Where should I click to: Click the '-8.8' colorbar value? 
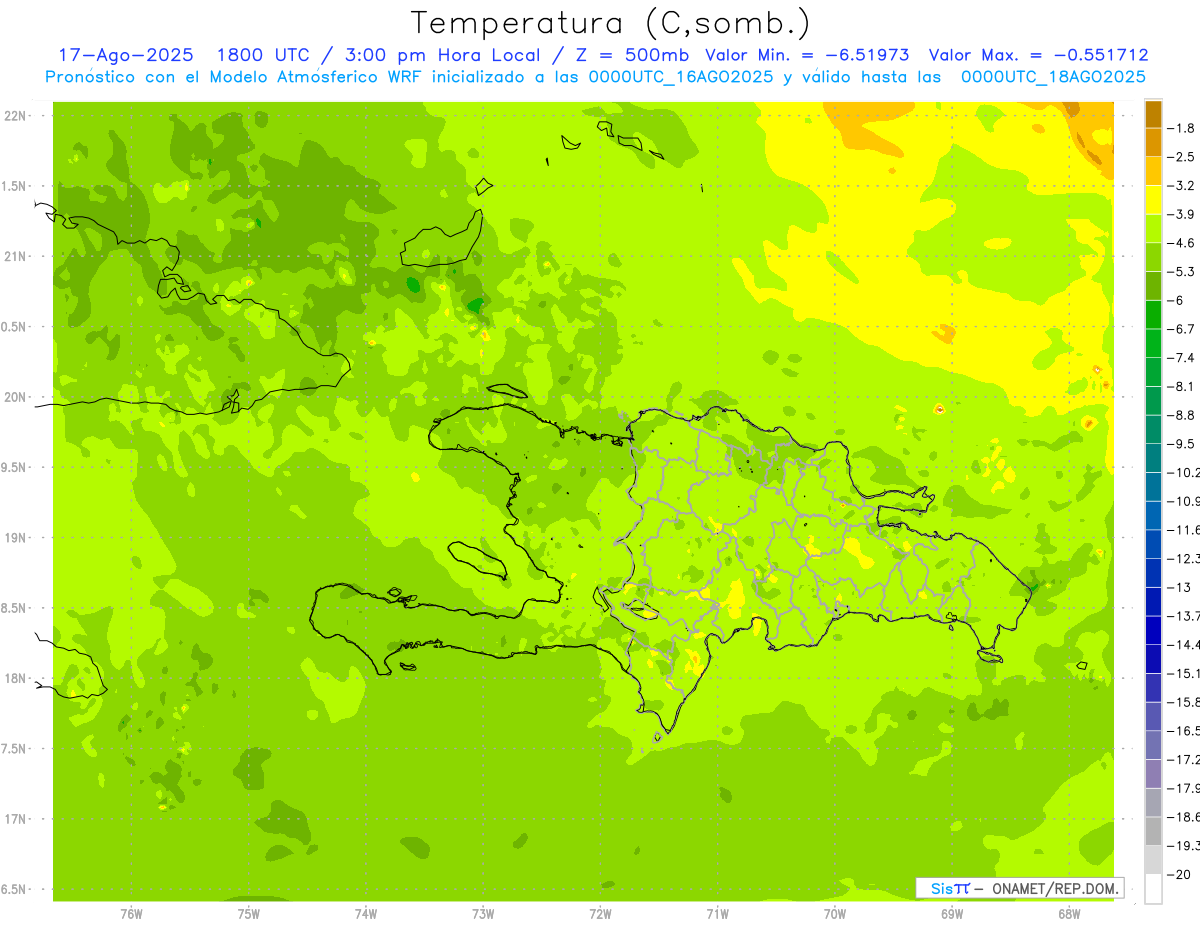(x=1181, y=414)
